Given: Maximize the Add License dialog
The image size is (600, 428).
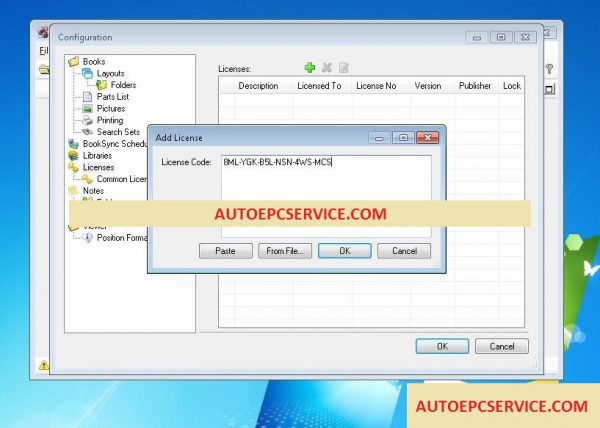Looking at the screenshot, I should 403,137.
